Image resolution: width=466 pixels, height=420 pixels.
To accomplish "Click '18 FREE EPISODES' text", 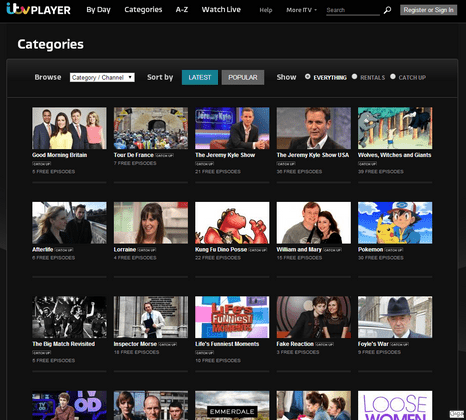I will (136, 352).
